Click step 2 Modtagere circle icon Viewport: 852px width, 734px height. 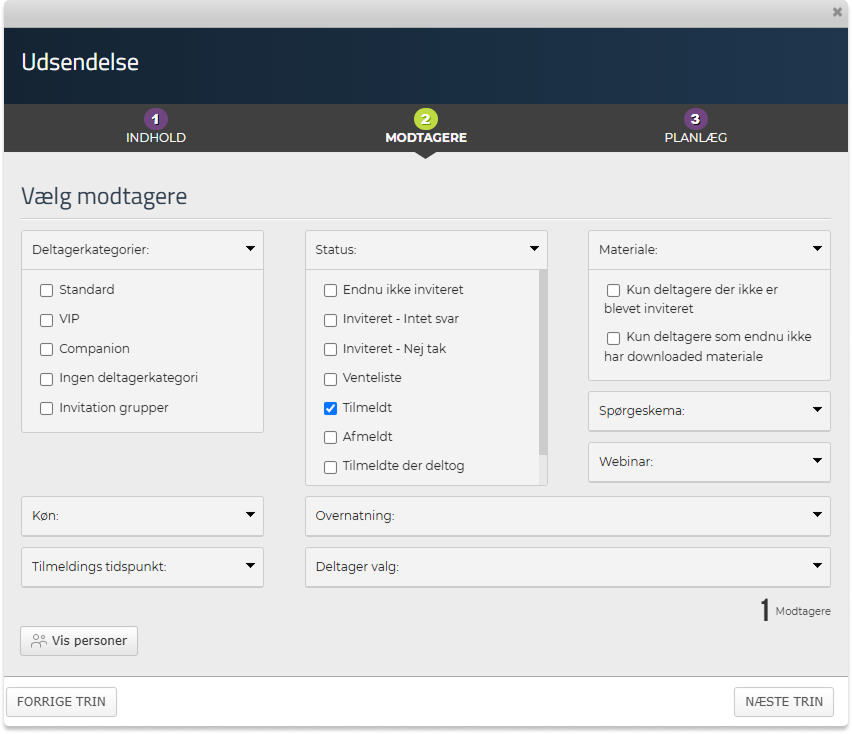pyautogui.click(x=426, y=119)
